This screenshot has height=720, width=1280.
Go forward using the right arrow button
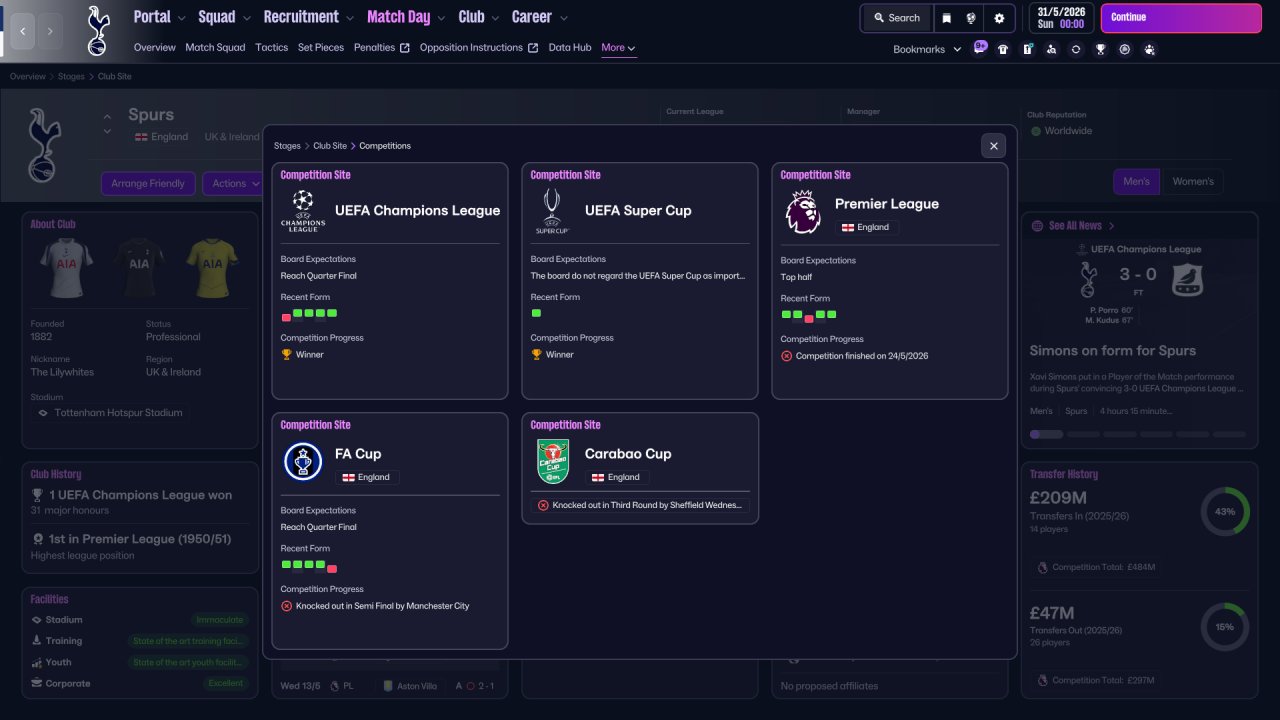[50, 31]
